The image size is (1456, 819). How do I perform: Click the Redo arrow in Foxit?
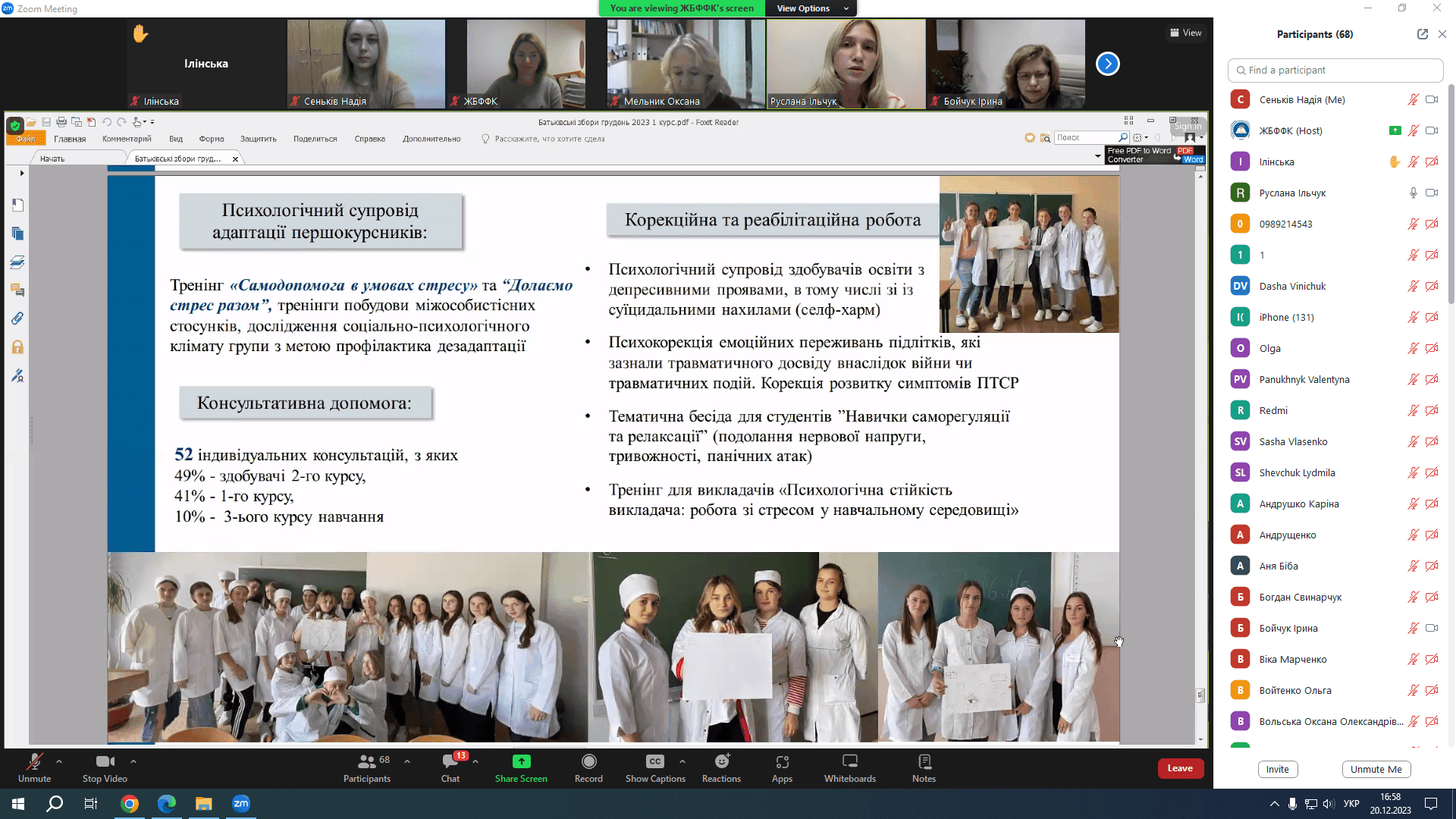click(x=121, y=122)
